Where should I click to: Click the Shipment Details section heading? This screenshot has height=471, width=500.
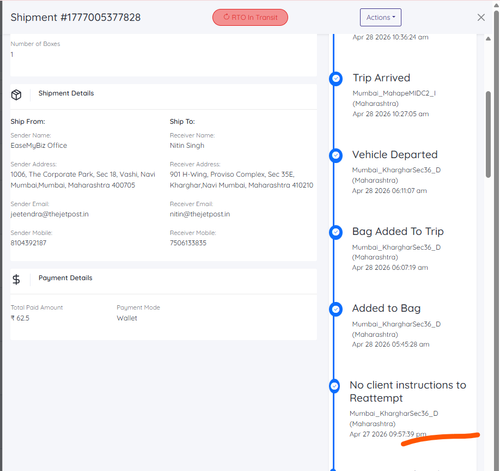click(x=66, y=93)
